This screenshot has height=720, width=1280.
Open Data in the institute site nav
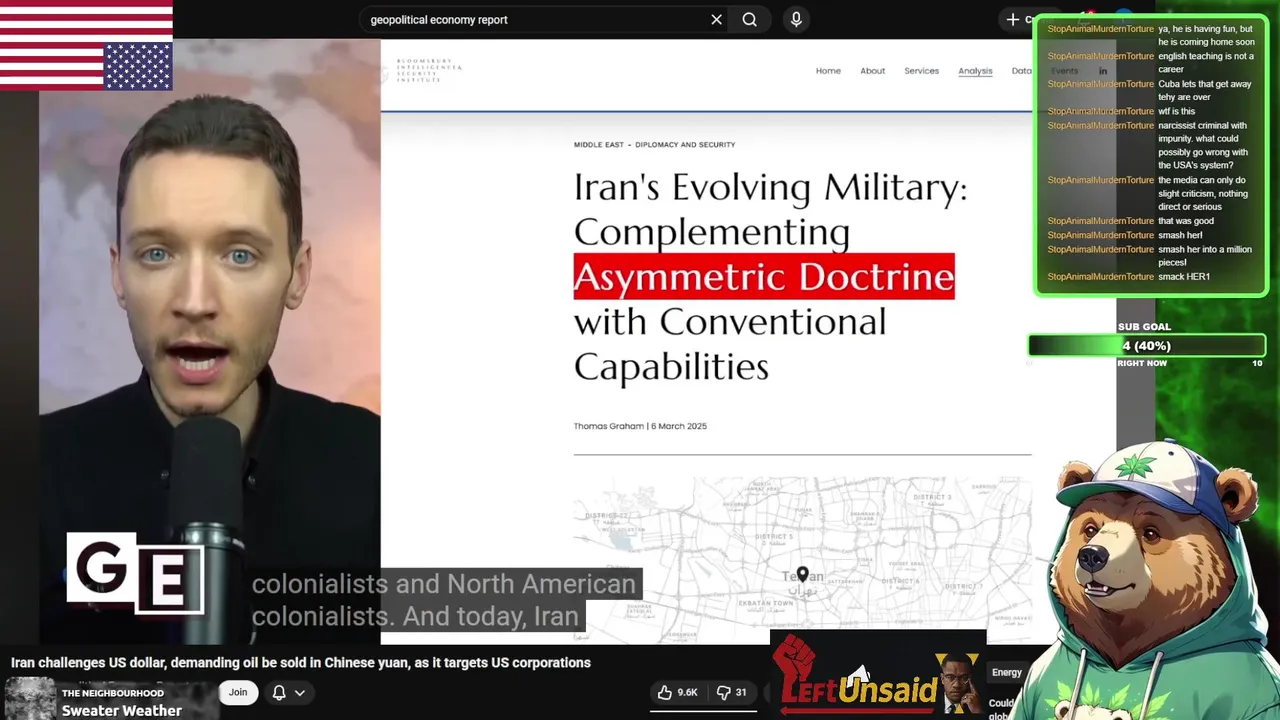(1021, 71)
